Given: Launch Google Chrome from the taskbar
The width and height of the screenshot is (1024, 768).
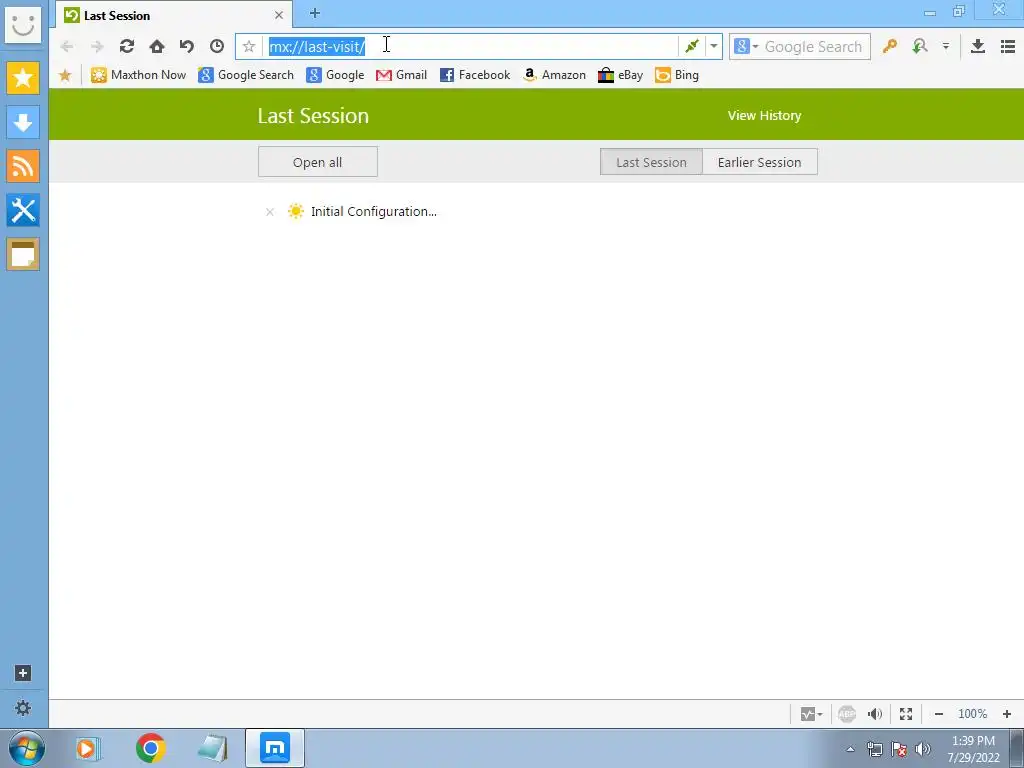Looking at the screenshot, I should (x=151, y=748).
